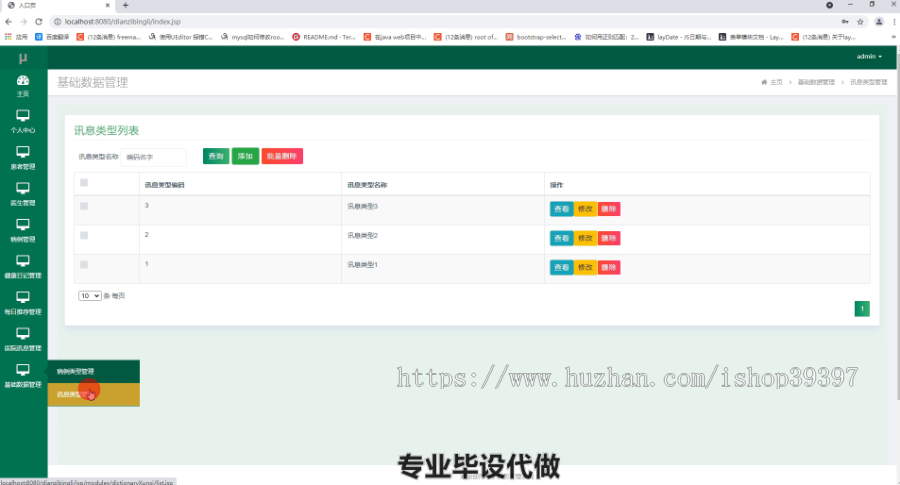Reload the page with browser refresh icon
Image resolution: width=900 pixels, height=485 pixels.
click(x=38, y=22)
